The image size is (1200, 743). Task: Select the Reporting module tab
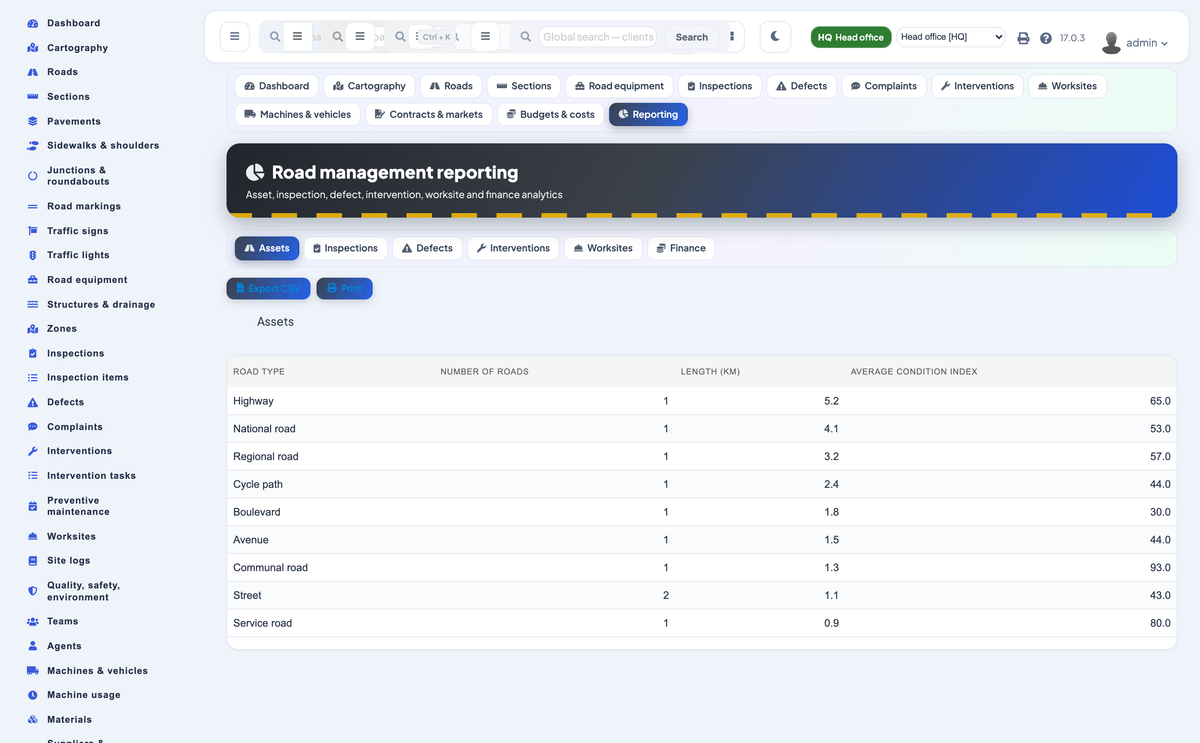point(648,114)
